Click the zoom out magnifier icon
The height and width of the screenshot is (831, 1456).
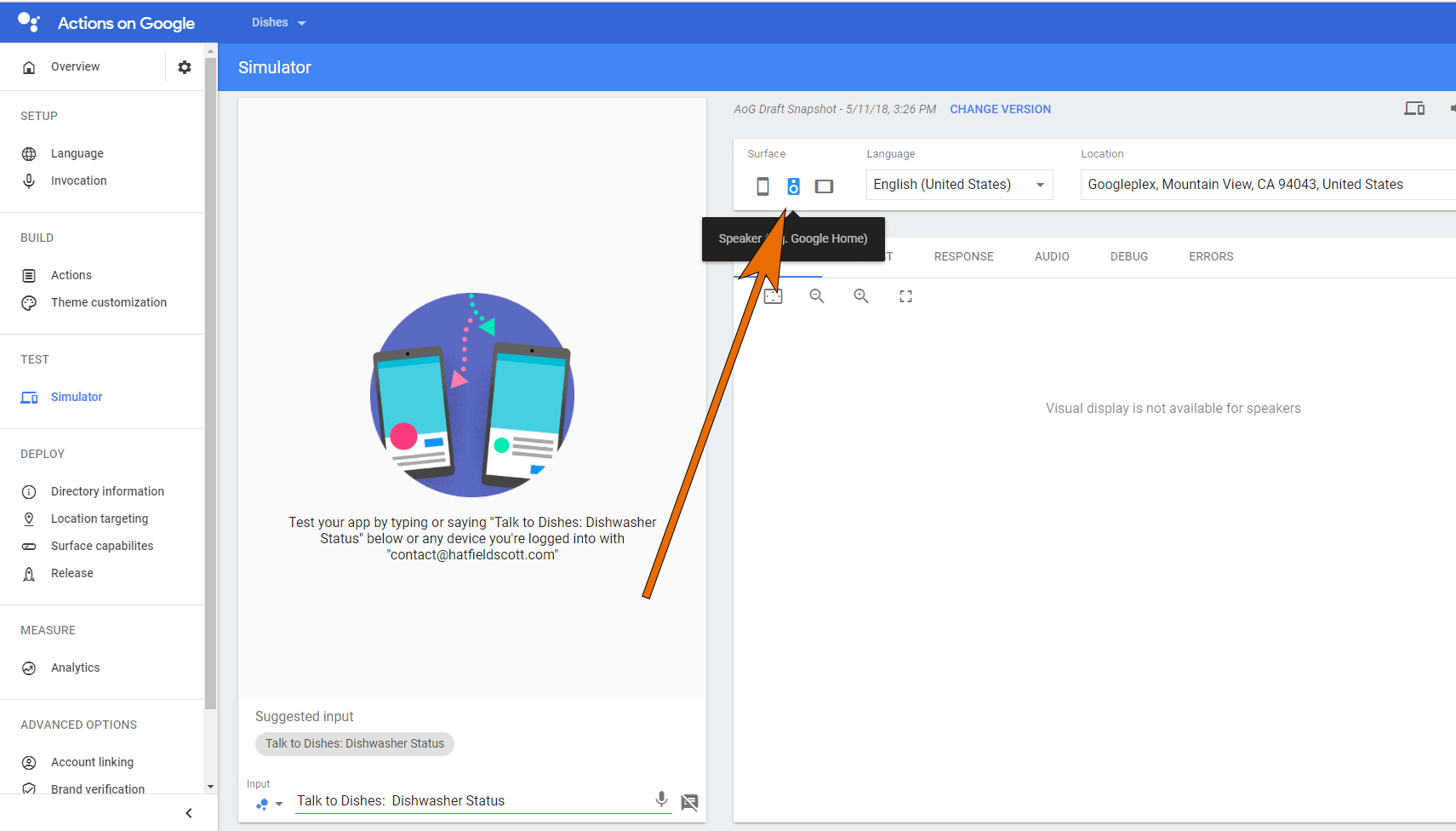coord(817,295)
